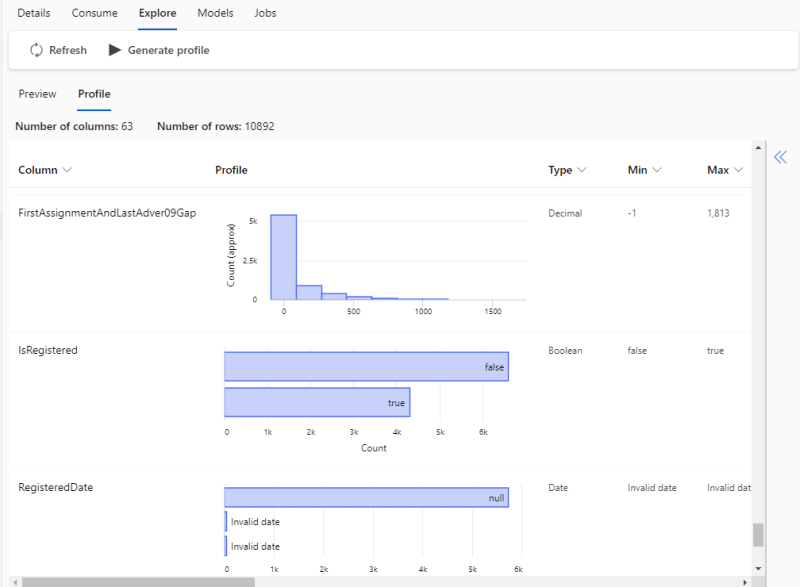Screen dimensions: 800x587
Task: Click horizontal scrollbar left arrow
Action: coord(16,582)
